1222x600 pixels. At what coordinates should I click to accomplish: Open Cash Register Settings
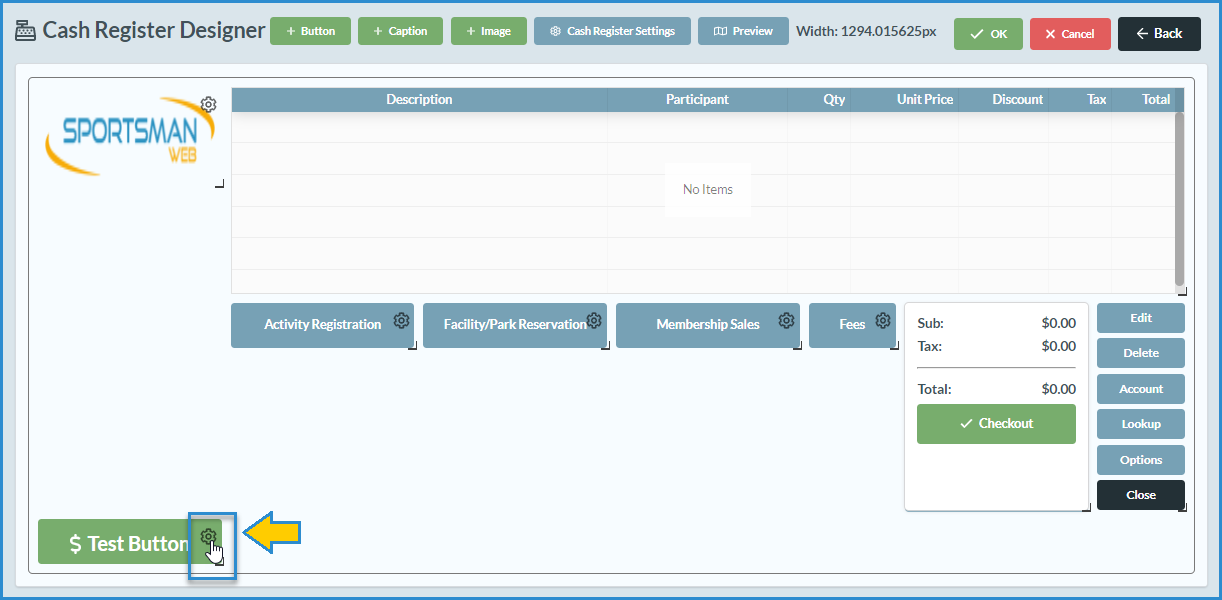pyautogui.click(x=611, y=31)
